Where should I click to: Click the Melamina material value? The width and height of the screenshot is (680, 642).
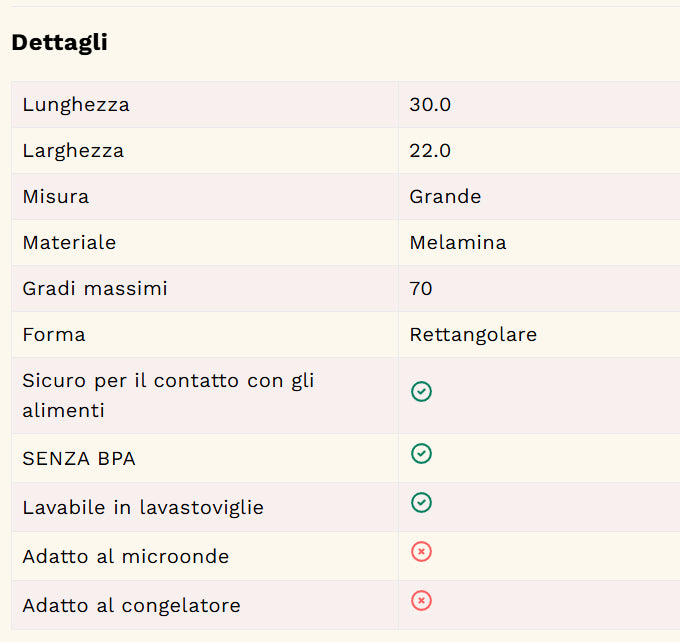tap(458, 243)
